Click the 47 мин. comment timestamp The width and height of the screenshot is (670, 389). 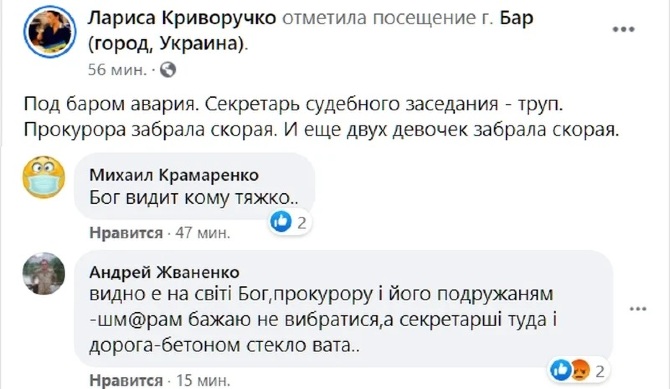click(203, 233)
